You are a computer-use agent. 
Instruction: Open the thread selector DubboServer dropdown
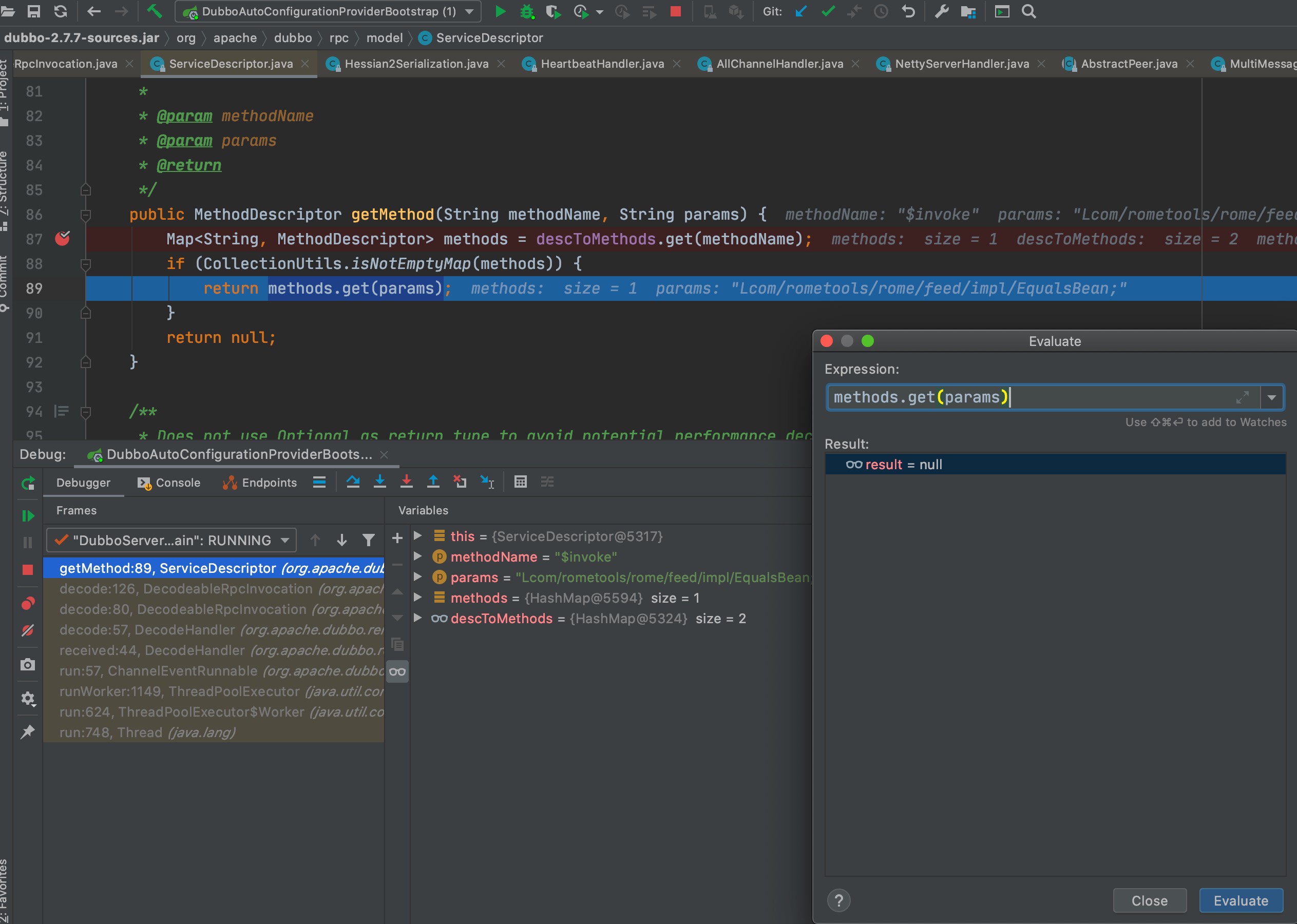tap(171, 540)
